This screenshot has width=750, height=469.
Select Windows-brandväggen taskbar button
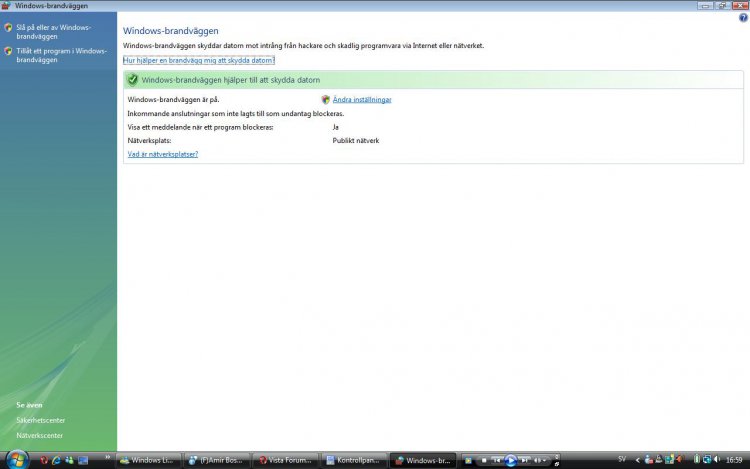pos(423,460)
